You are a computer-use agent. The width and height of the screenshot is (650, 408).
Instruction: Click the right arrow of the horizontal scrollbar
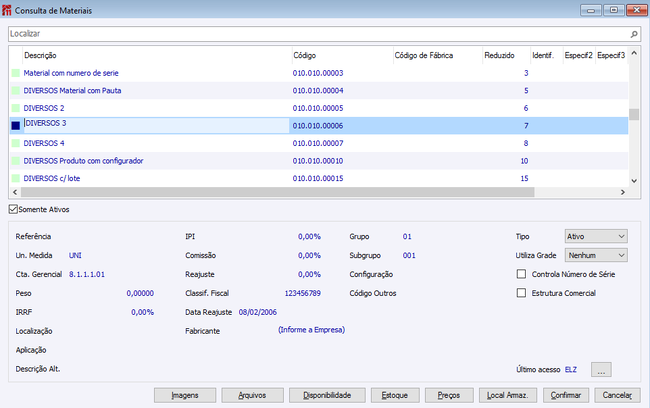tap(623, 192)
